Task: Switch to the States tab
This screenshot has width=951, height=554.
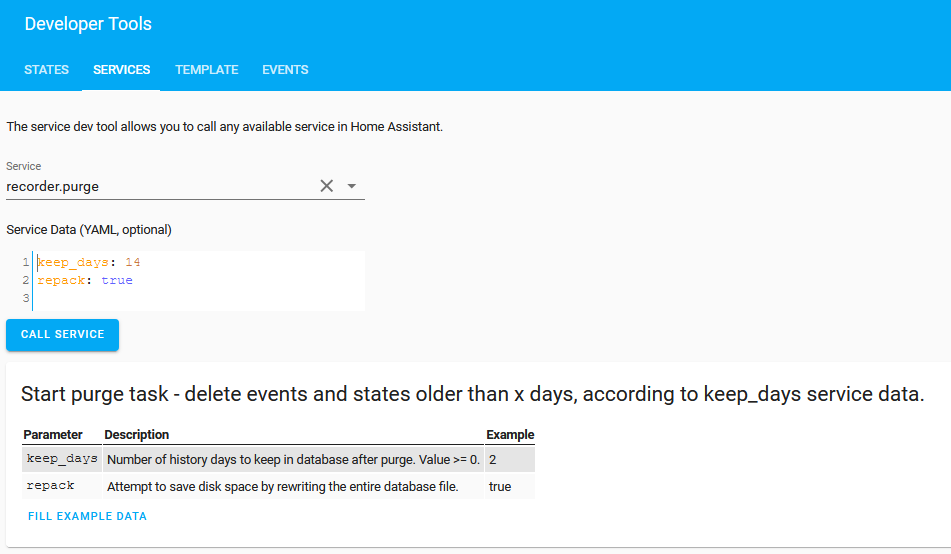Action: [x=46, y=70]
